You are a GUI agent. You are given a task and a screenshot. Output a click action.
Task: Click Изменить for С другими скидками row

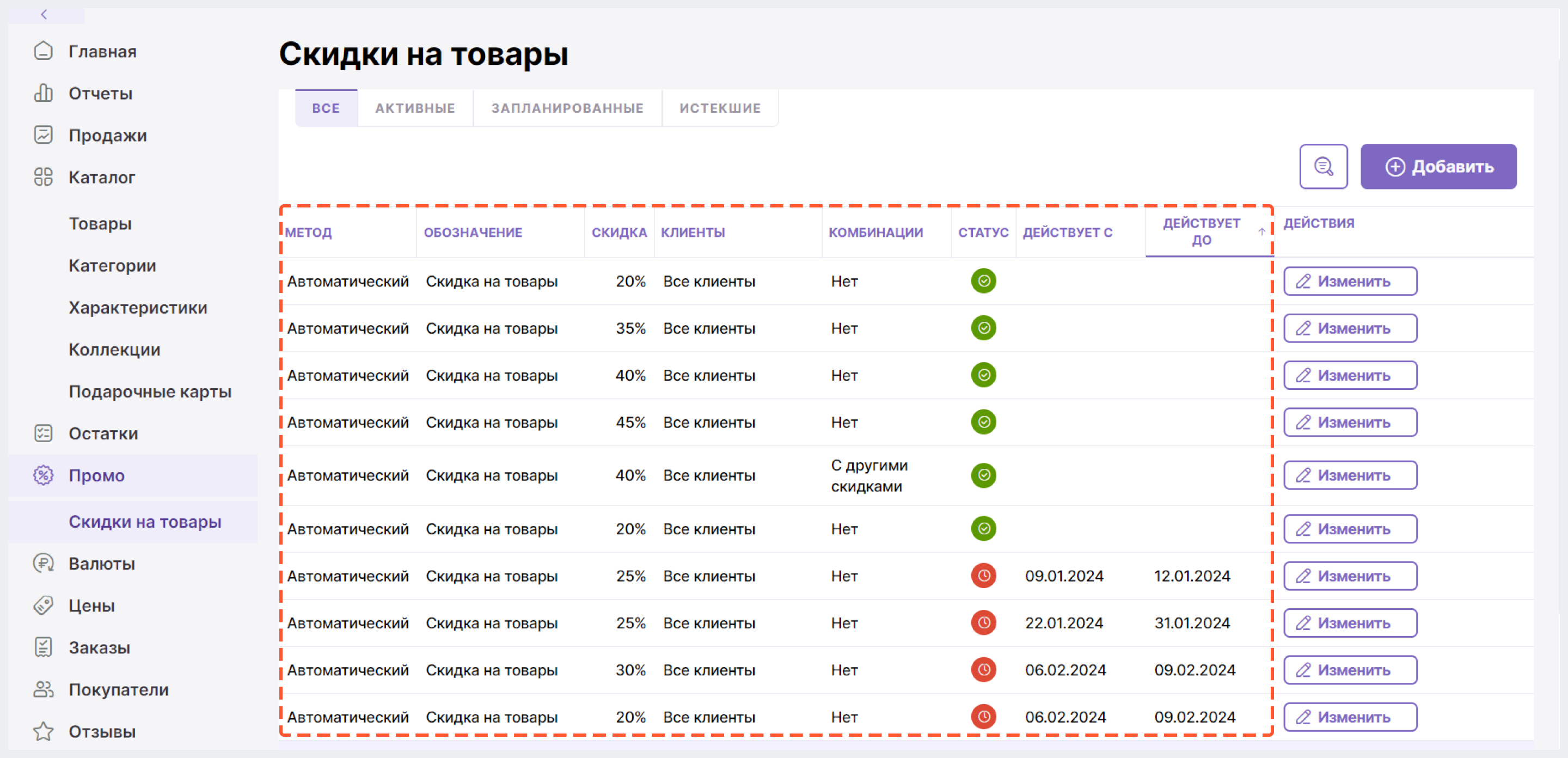1350,475
